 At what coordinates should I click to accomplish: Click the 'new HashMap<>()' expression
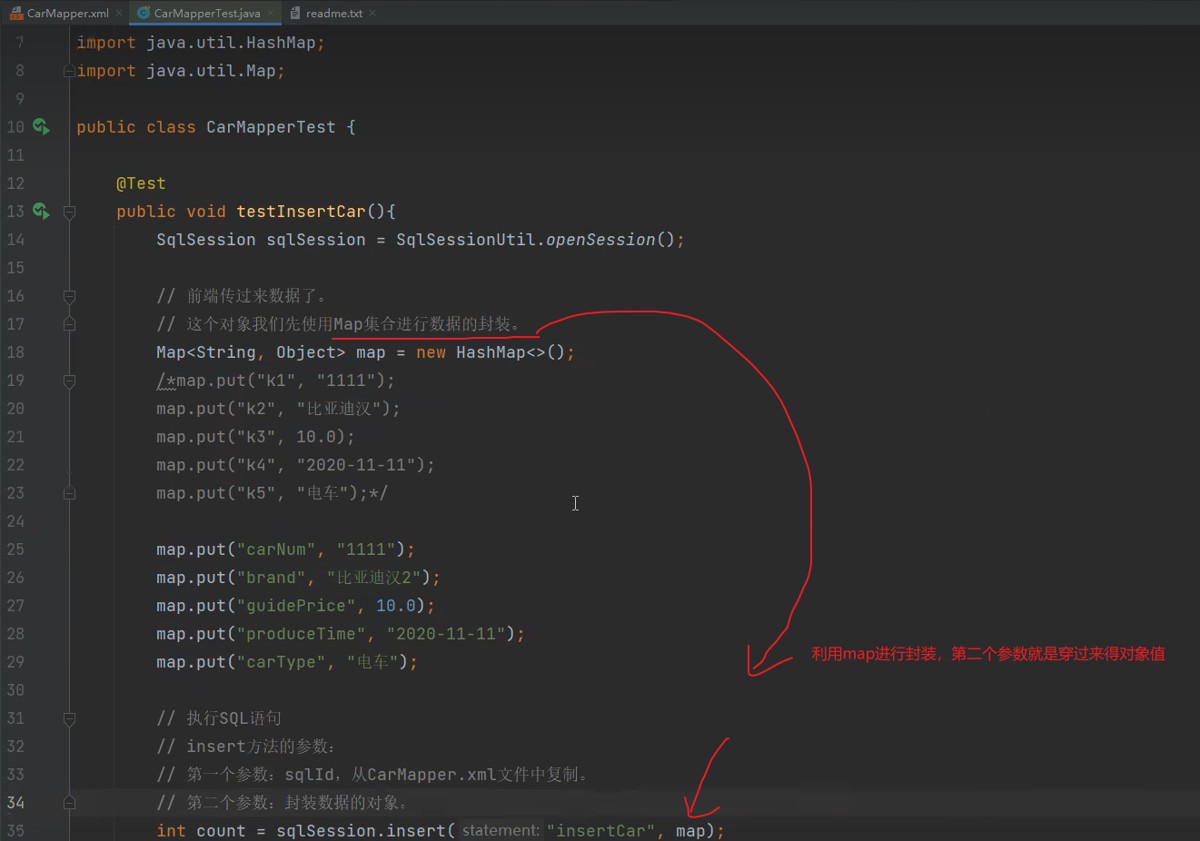pos(491,352)
